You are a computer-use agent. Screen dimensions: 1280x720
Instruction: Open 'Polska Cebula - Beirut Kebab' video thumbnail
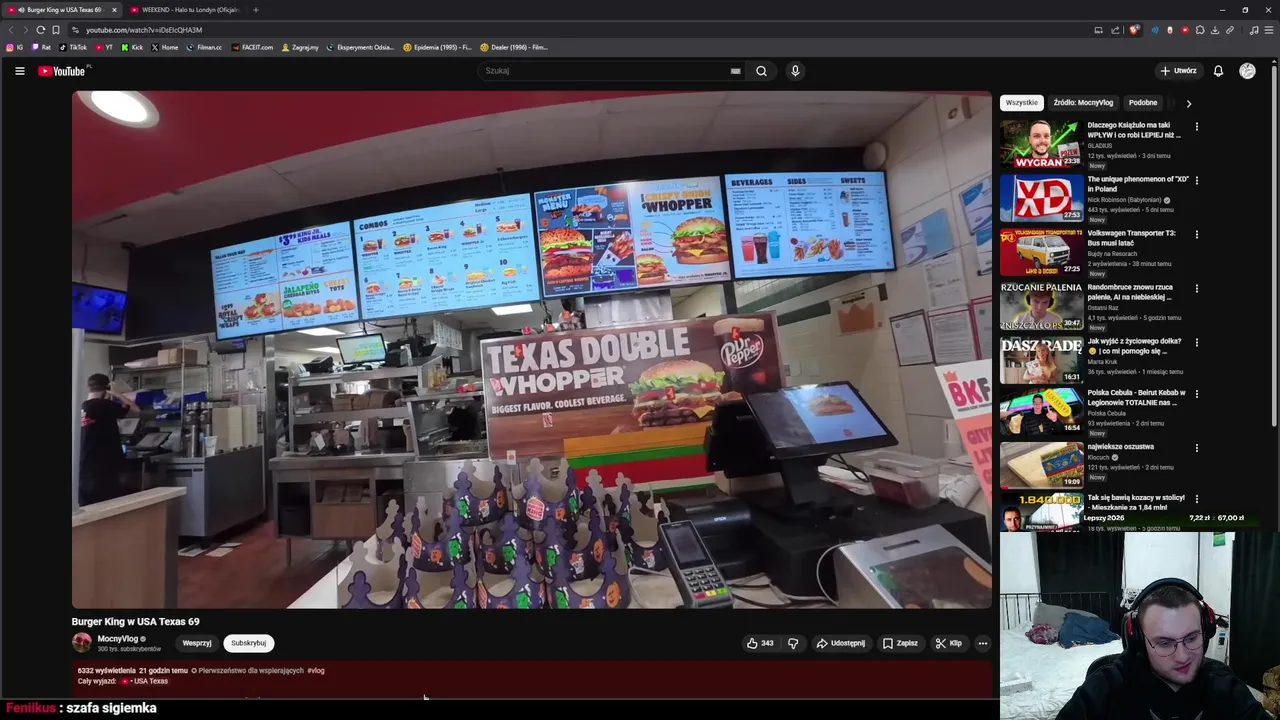[x=1041, y=412]
